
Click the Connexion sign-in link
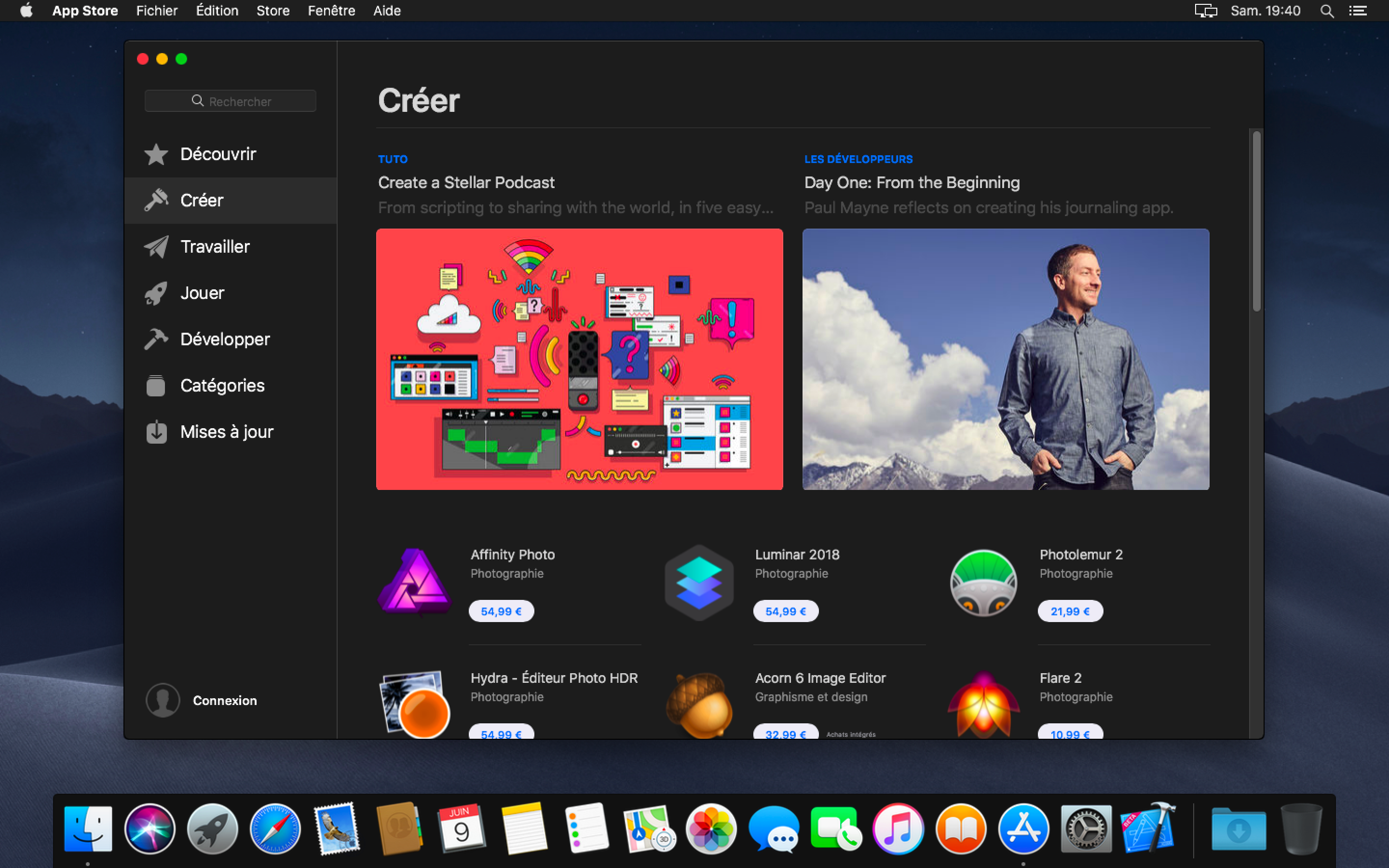coord(224,700)
